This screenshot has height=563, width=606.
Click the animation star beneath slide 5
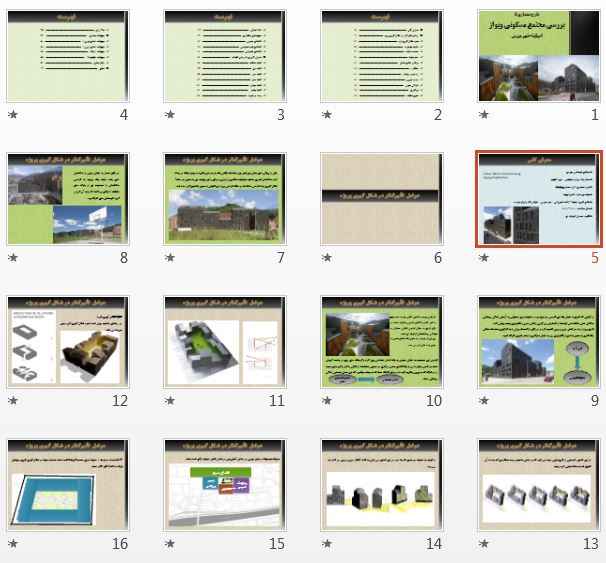point(484,258)
